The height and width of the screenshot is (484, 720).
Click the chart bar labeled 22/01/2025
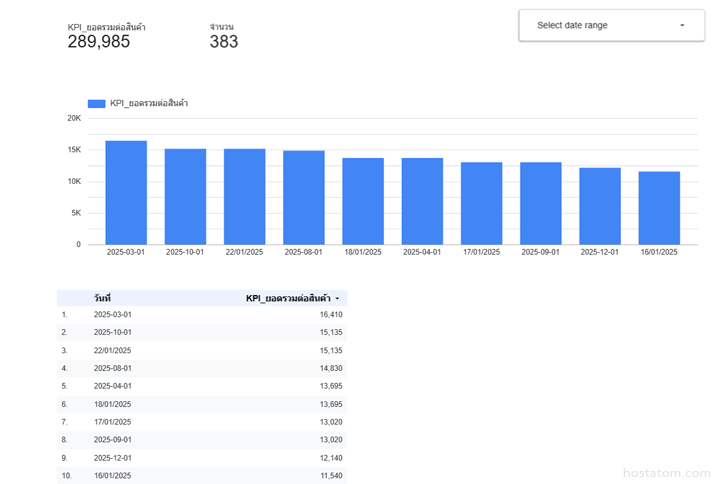click(244, 197)
